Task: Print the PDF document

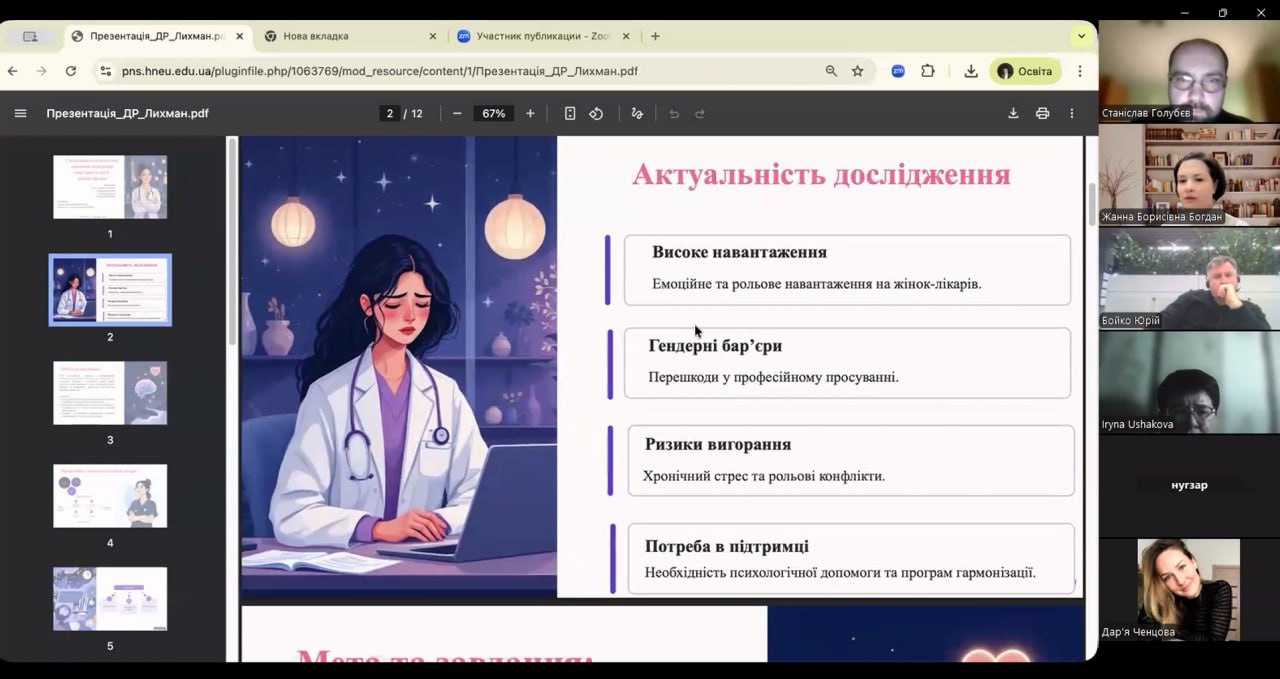Action: [1042, 114]
